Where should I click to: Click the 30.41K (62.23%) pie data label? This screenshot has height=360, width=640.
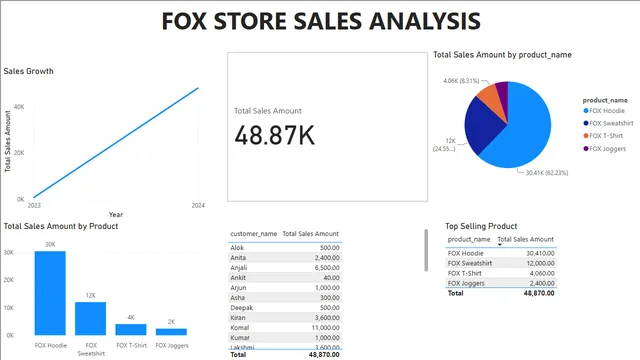[547, 173]
